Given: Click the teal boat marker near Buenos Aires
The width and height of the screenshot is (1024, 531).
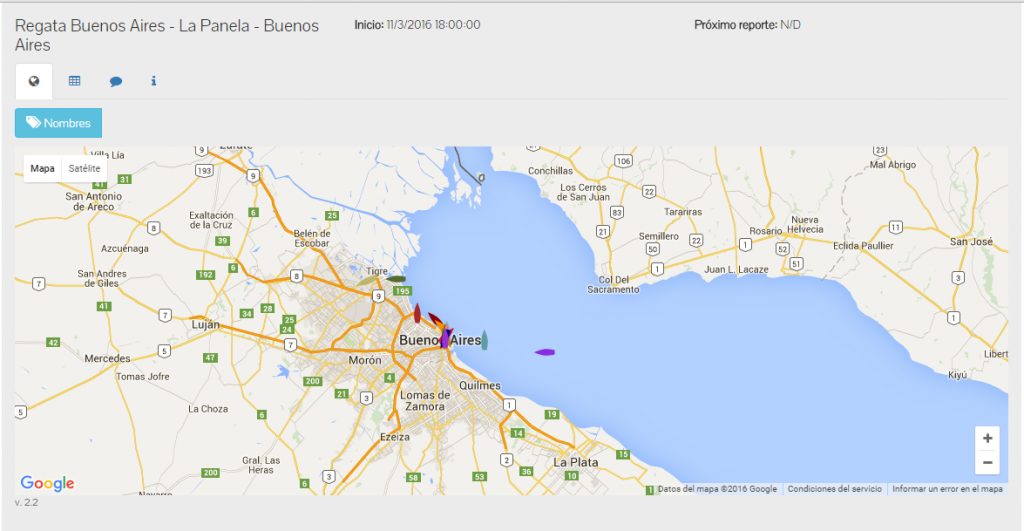Looking at the screenshot, I should pyautogui.click(x=484, y=340).
